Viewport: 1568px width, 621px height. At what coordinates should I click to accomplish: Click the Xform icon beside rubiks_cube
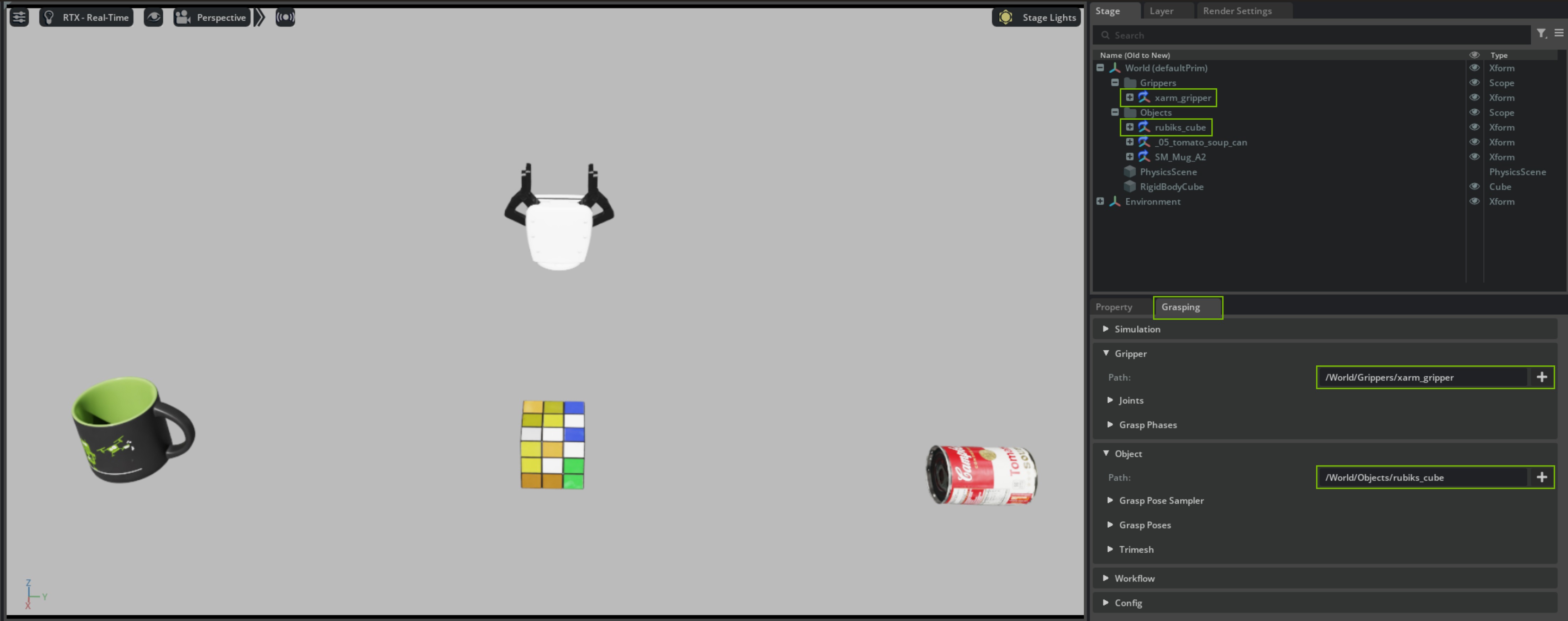click(1145, 127)
